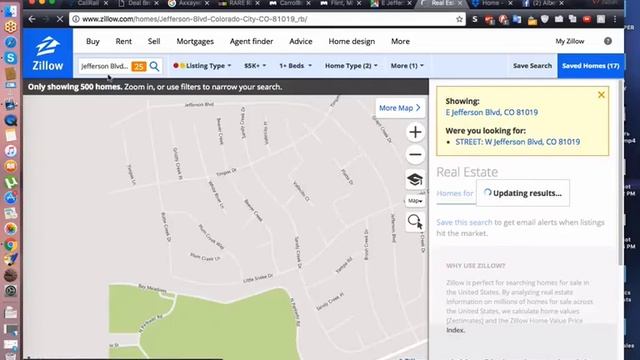
Task: Open Safari from the dock
Action: [11, 42]
